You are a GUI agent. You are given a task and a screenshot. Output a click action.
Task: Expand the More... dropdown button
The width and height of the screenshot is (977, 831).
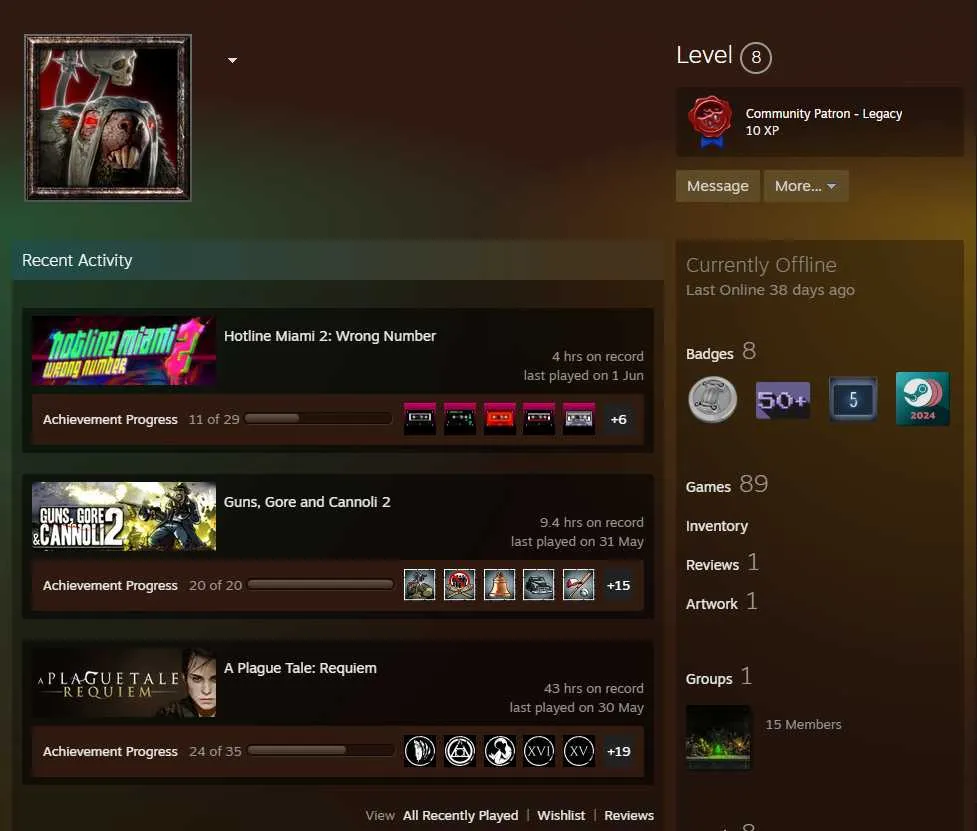806,186
